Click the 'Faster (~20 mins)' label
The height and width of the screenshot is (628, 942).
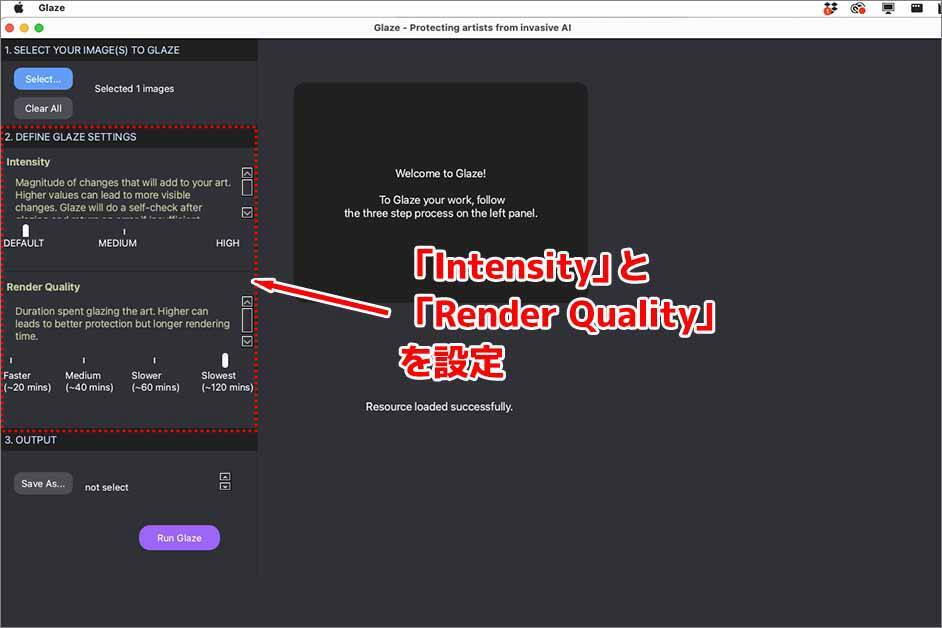click(27, 381)
